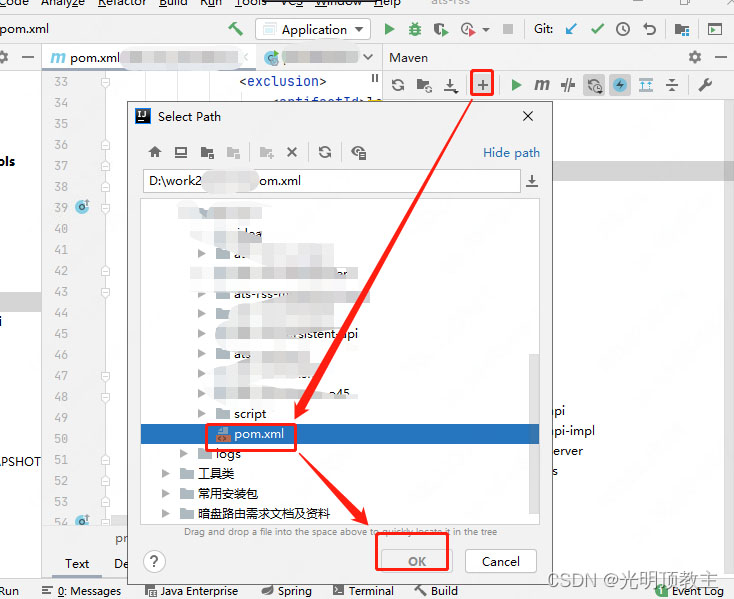Open the Build tool window

(436, 591)
